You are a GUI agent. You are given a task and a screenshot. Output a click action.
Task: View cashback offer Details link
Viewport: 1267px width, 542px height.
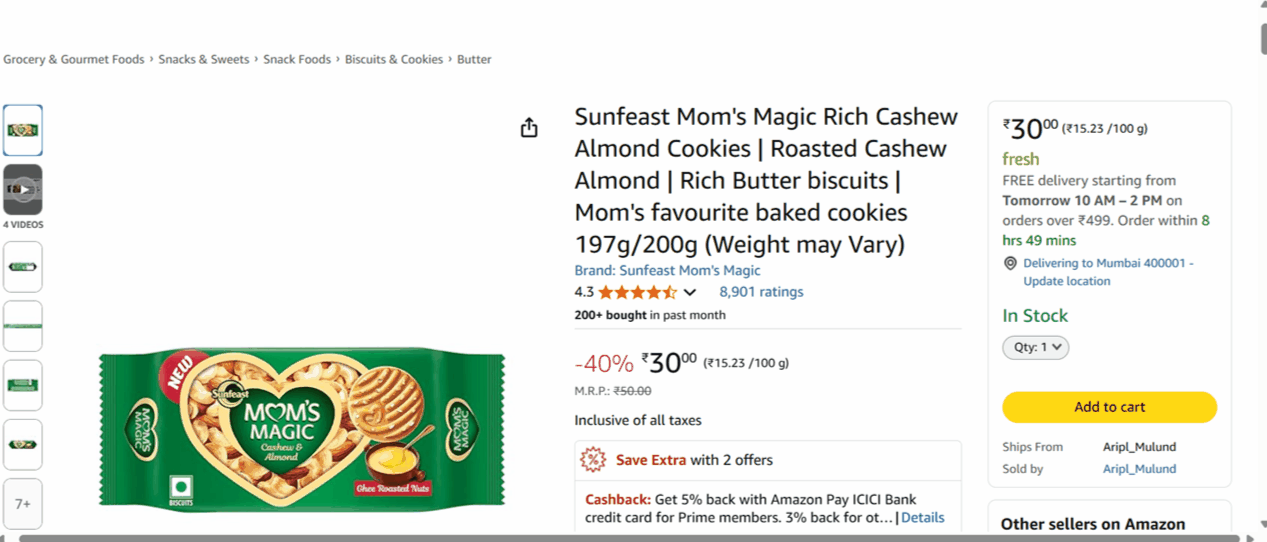922,517
